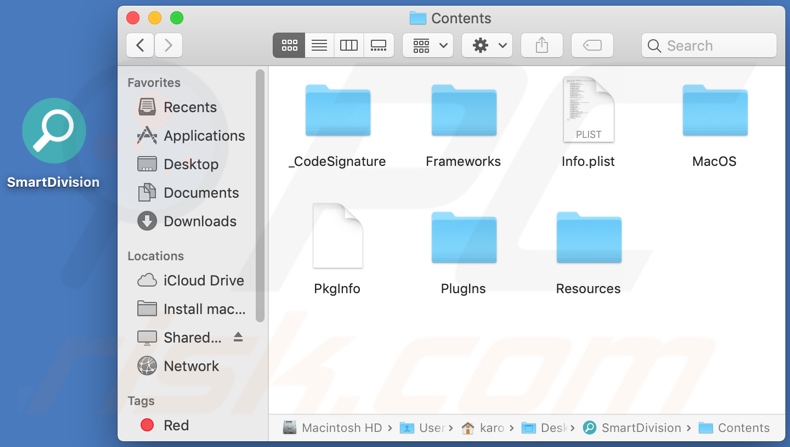Image resolution: width=790 pixels, height=447 pixels.
Task: Switch to list view mode
Action: [x=319, y=45]
